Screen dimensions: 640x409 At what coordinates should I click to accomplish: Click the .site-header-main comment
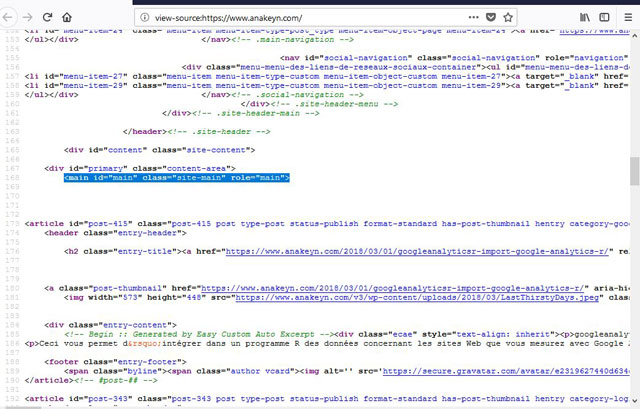[x=255, y=113]
